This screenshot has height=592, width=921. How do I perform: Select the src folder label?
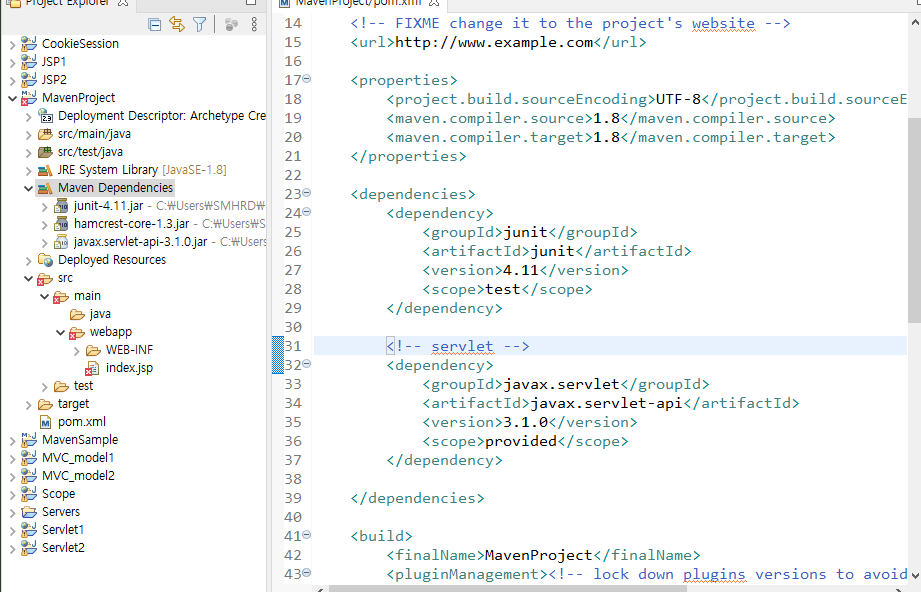coord(65,278)
